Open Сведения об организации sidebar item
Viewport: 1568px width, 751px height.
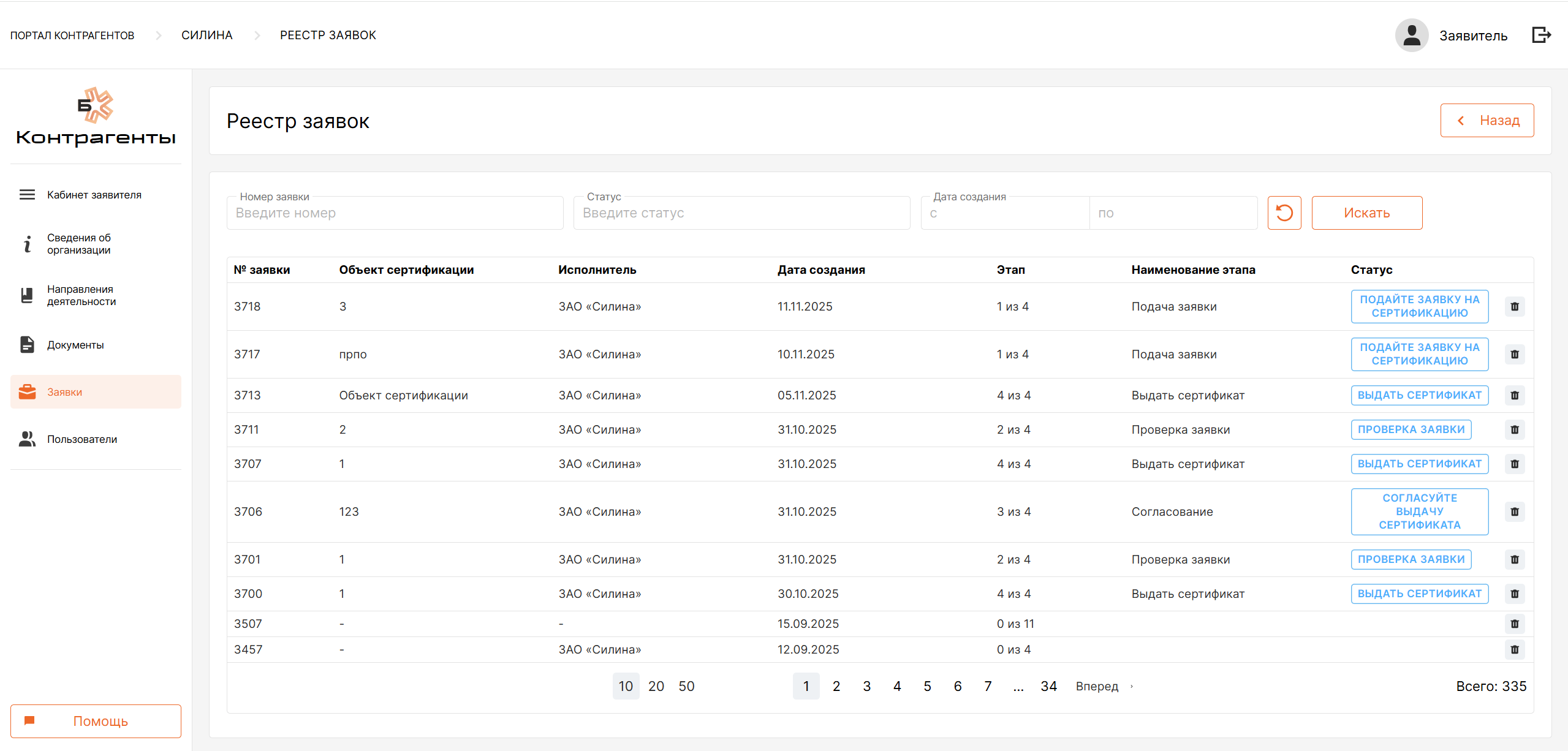coord(79,244)
